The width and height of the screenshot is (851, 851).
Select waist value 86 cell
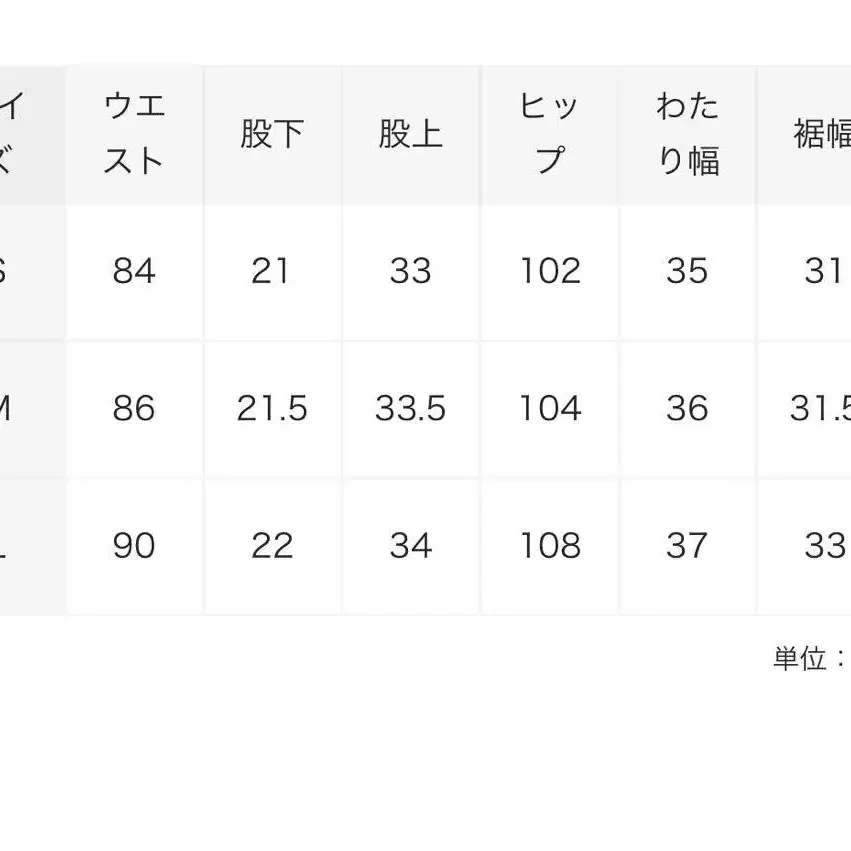click(134, 408)
